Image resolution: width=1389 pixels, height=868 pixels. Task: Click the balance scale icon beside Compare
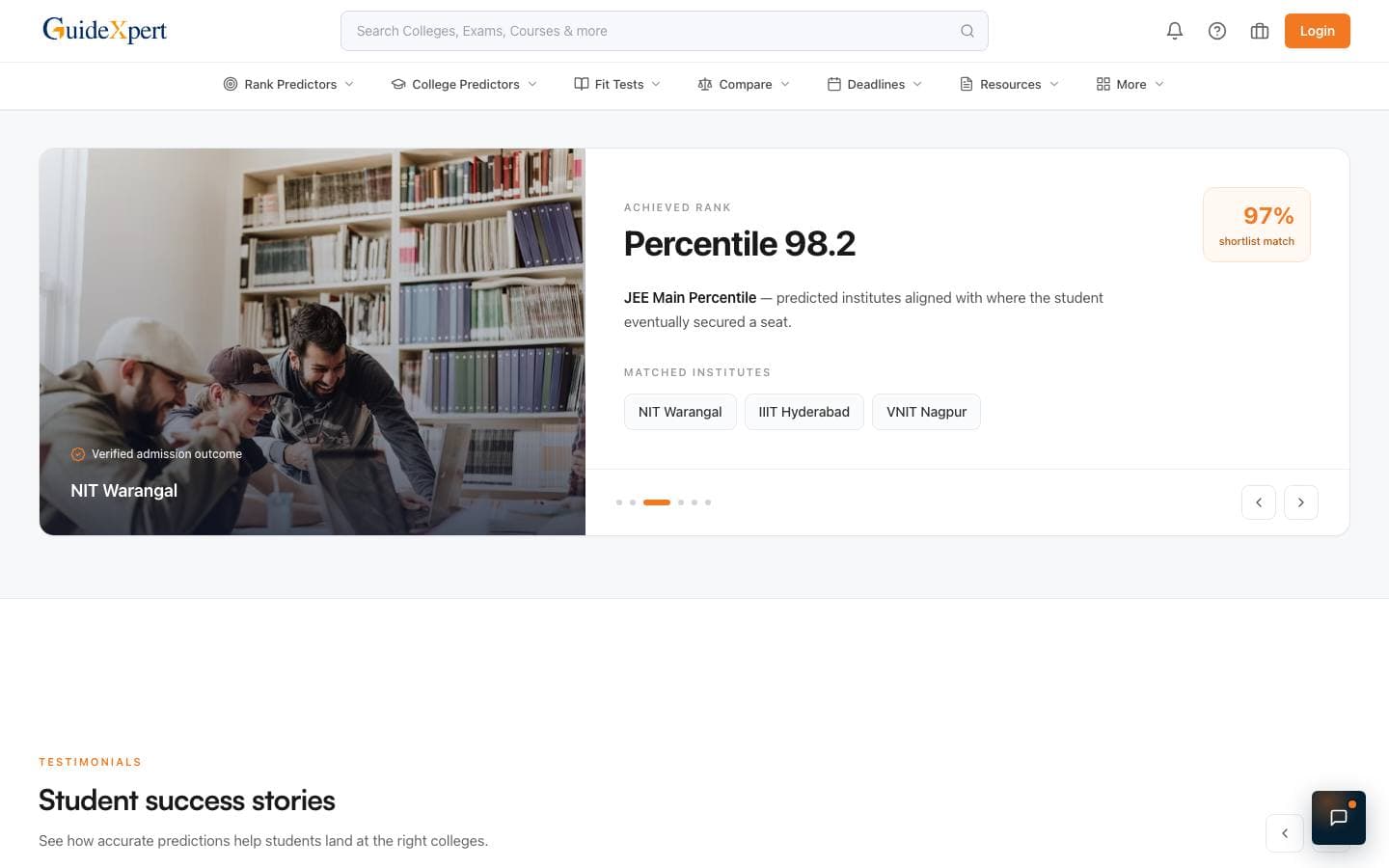tap(705, 84)
